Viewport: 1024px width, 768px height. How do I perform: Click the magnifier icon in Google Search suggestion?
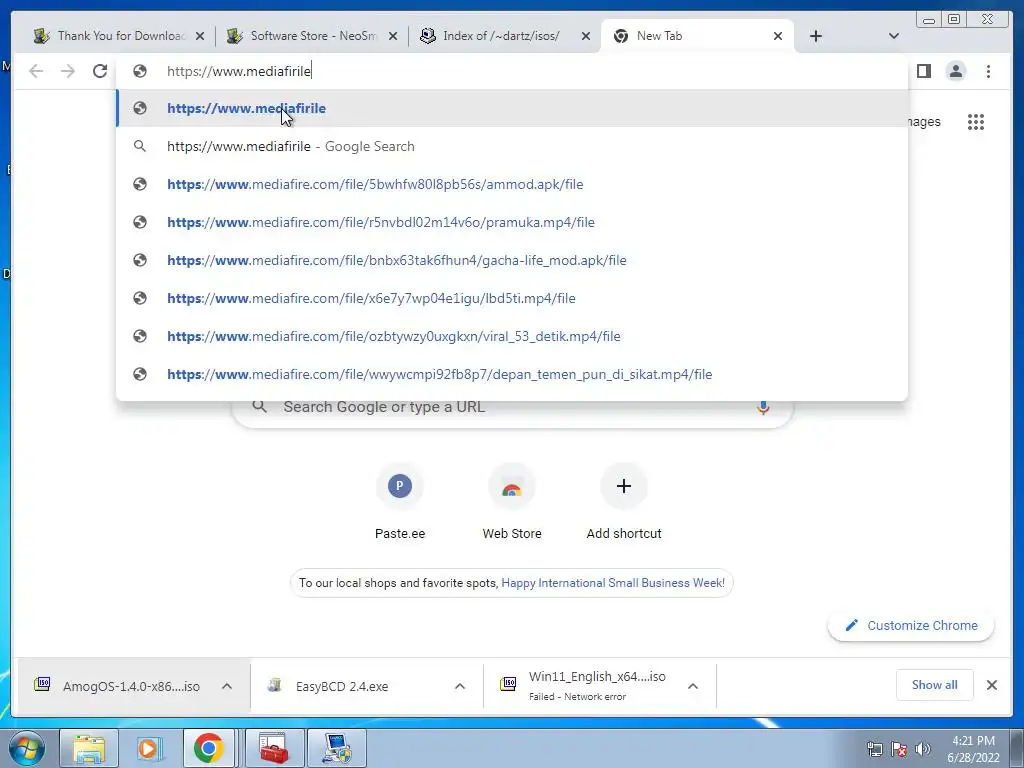tap(140, 146)
